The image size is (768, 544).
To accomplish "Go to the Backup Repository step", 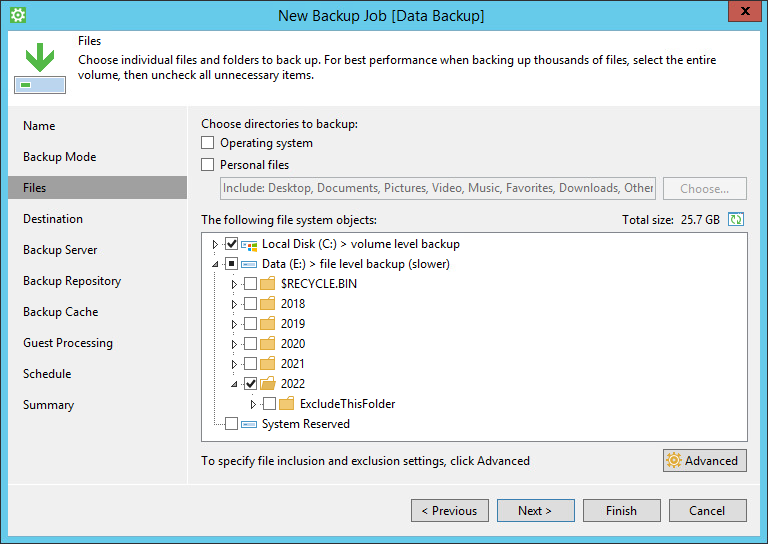I will (x=72, y=281).
